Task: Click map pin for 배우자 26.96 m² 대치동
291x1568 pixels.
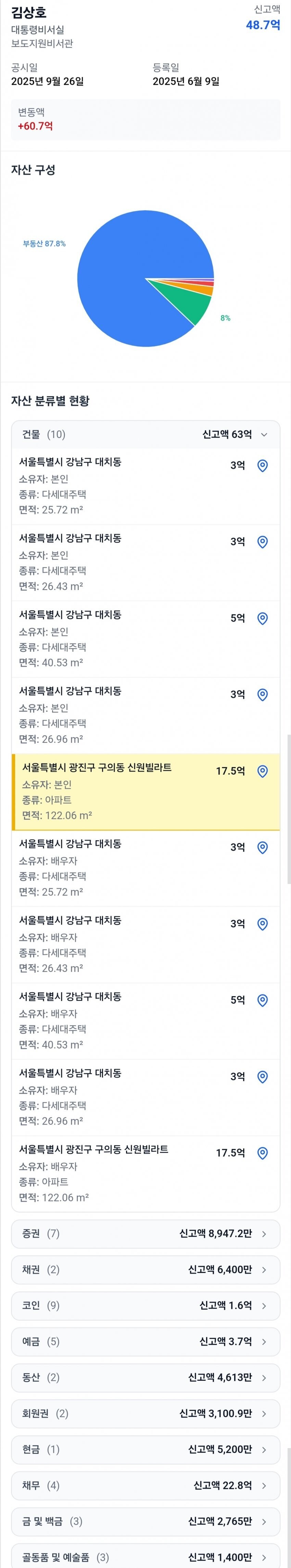Action: point(262,1077)
